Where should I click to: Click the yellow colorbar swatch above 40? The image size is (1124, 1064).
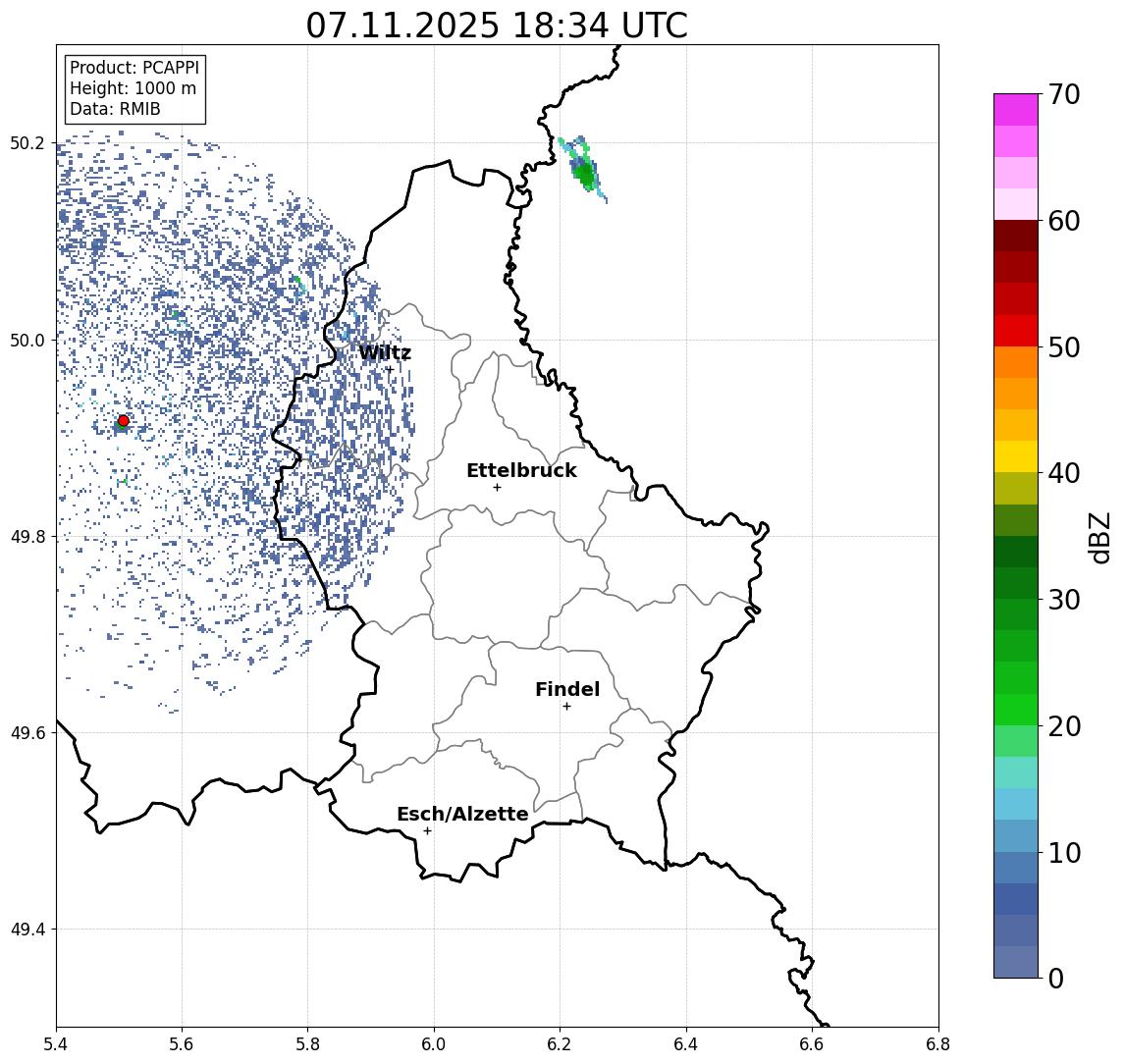[1016, 456]
